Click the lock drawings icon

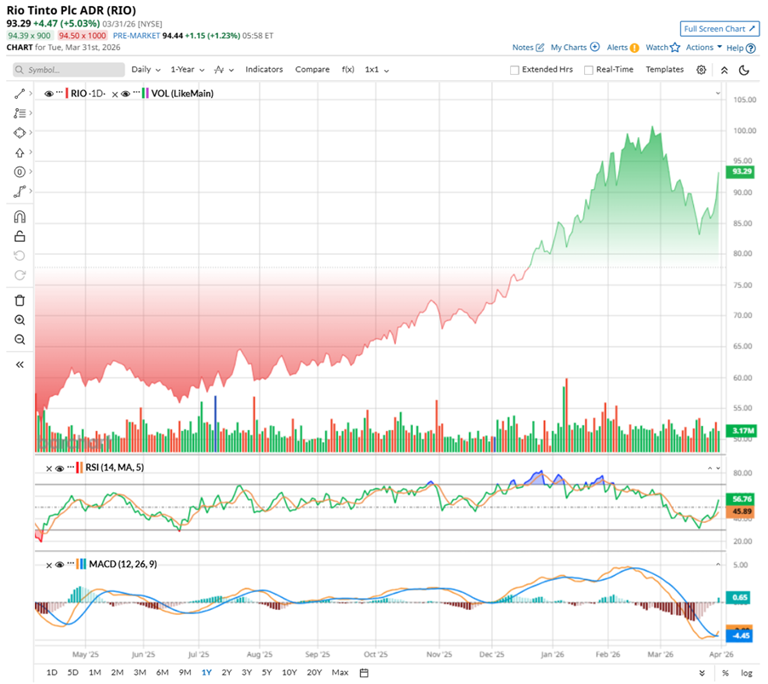(x=20, y=237)
